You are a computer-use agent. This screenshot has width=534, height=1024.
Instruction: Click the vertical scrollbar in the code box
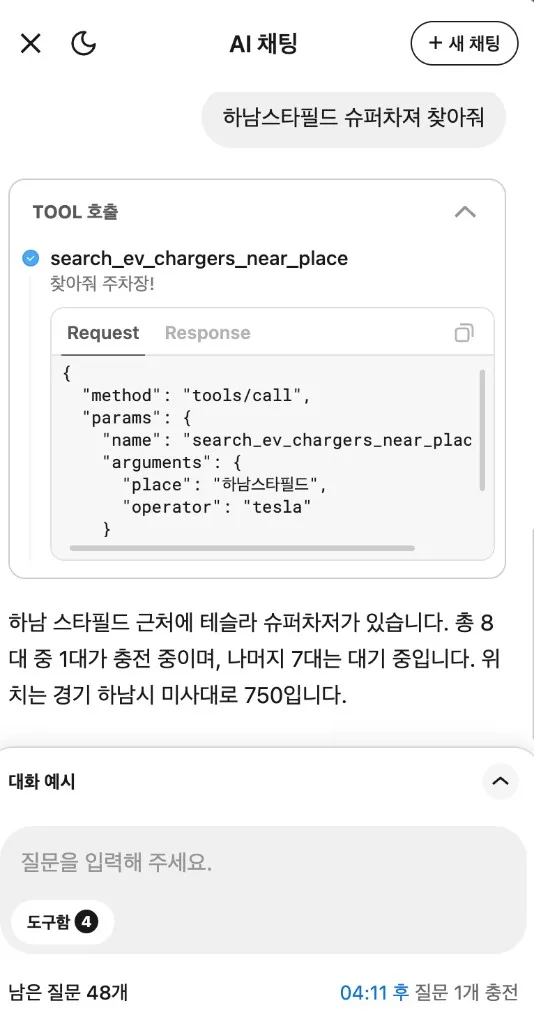482,430
